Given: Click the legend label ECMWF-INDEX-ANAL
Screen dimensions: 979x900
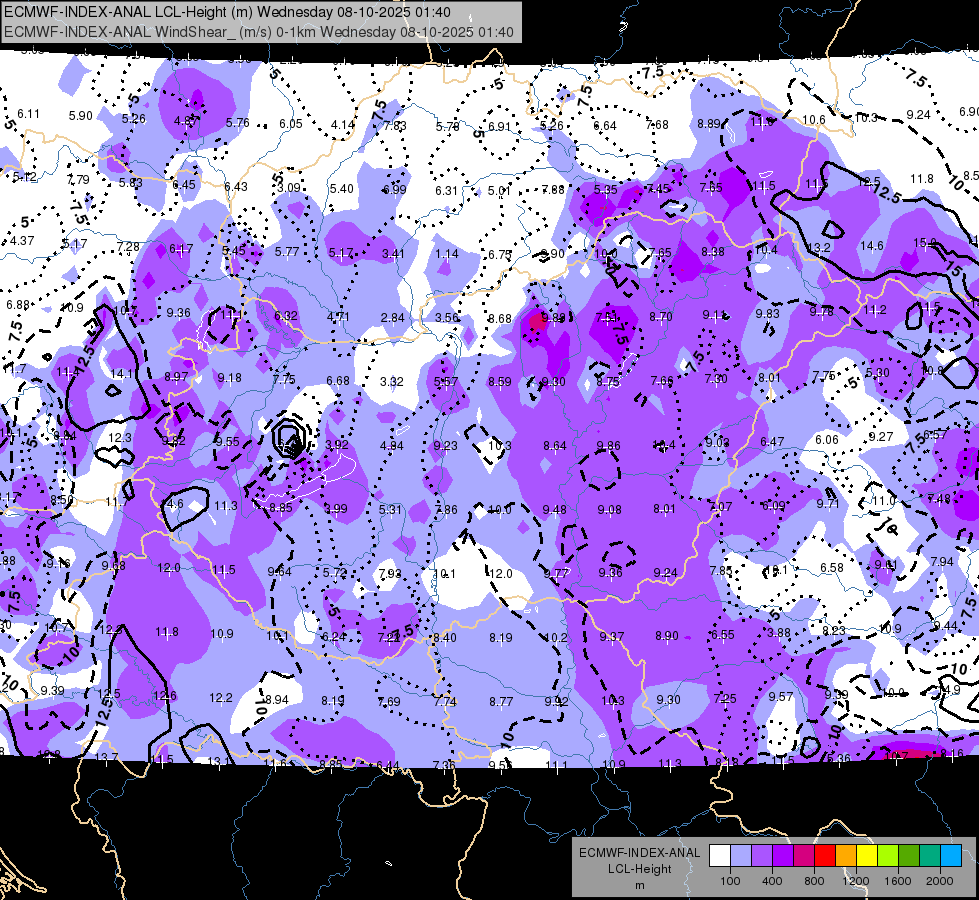Looking at the screenshot, I should tap(639, 853).
